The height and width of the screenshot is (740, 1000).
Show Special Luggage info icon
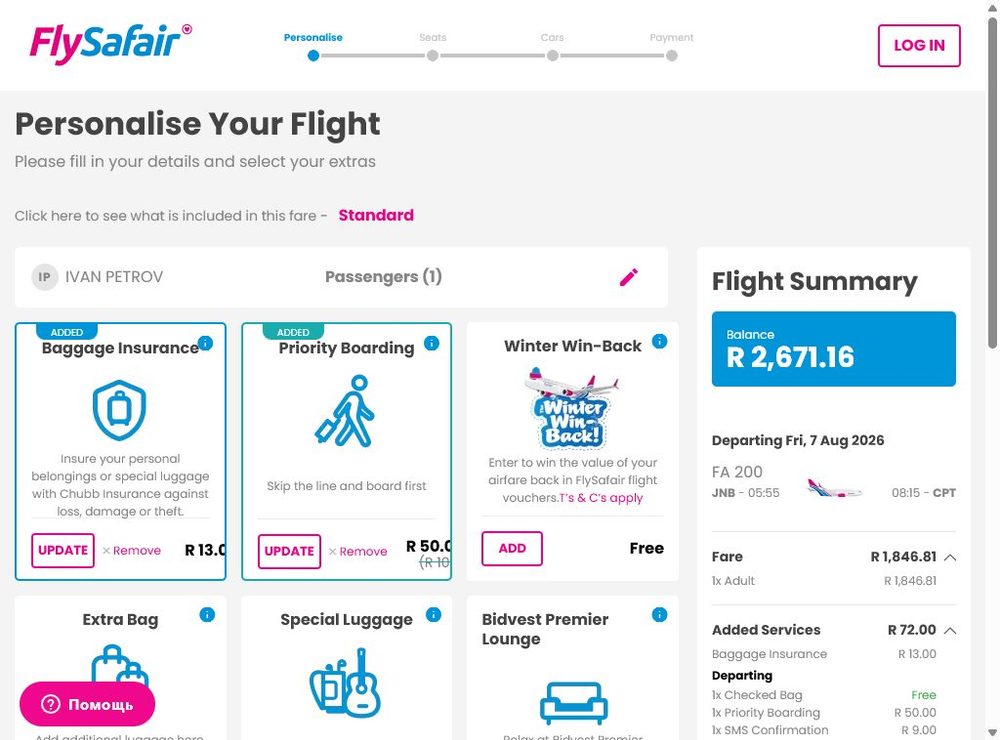tap(434, 615)
